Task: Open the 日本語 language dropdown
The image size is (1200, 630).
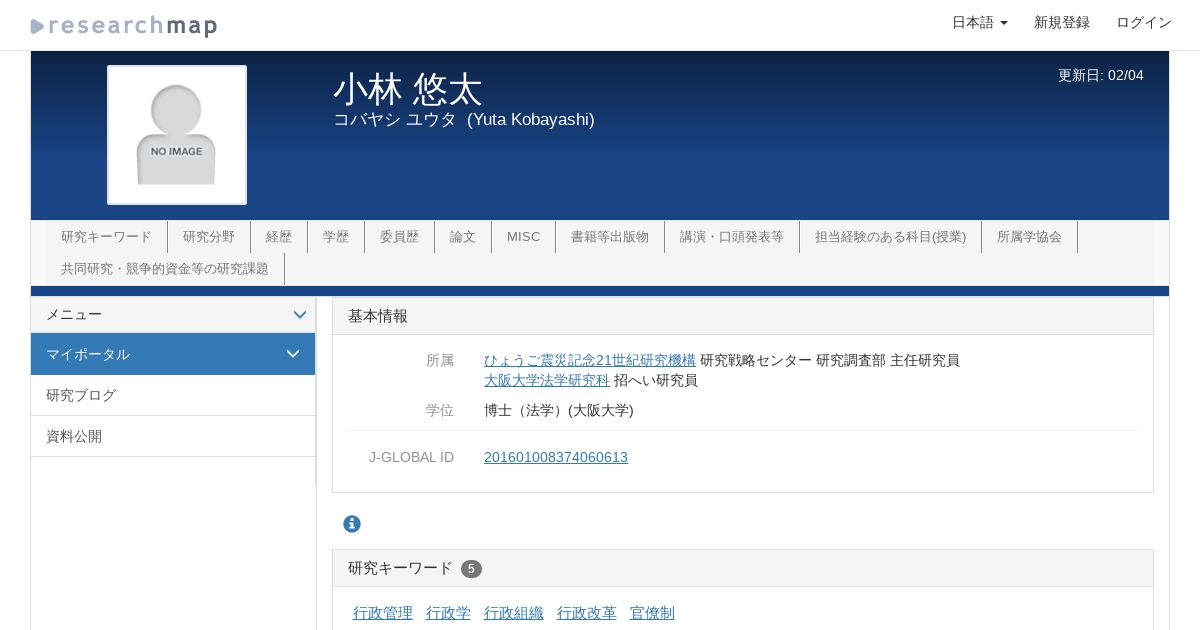Action: (x=979, y=23)
